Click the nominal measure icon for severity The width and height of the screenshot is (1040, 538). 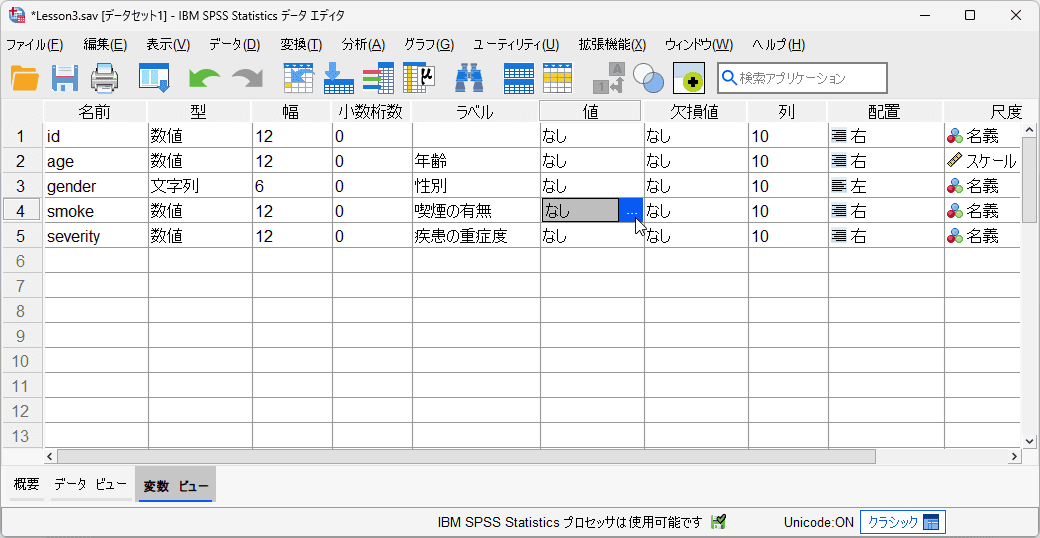(x=954, y=235)
